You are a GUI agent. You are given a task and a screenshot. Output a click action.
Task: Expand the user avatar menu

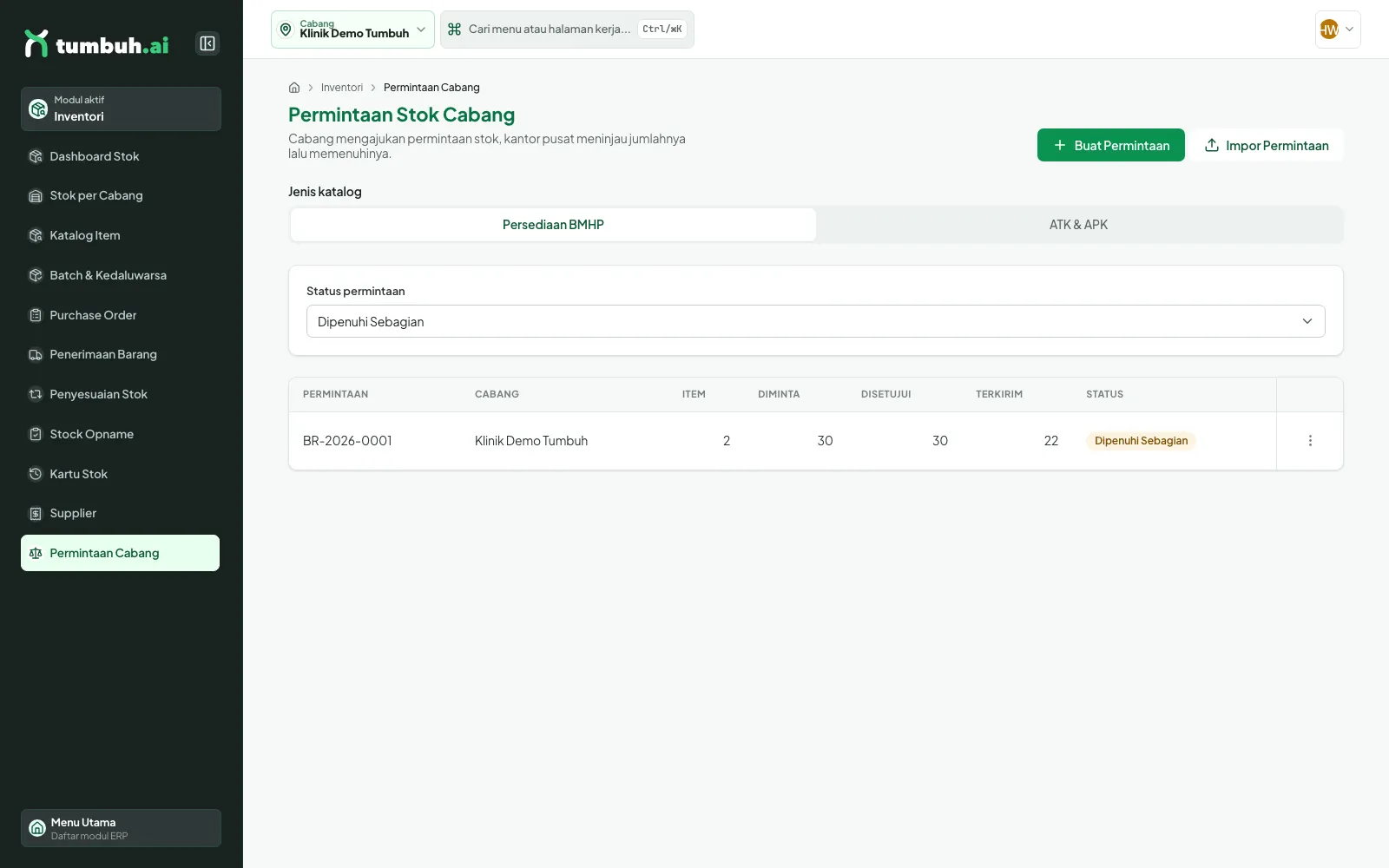pyautogui.click(x=1338, y=30)
